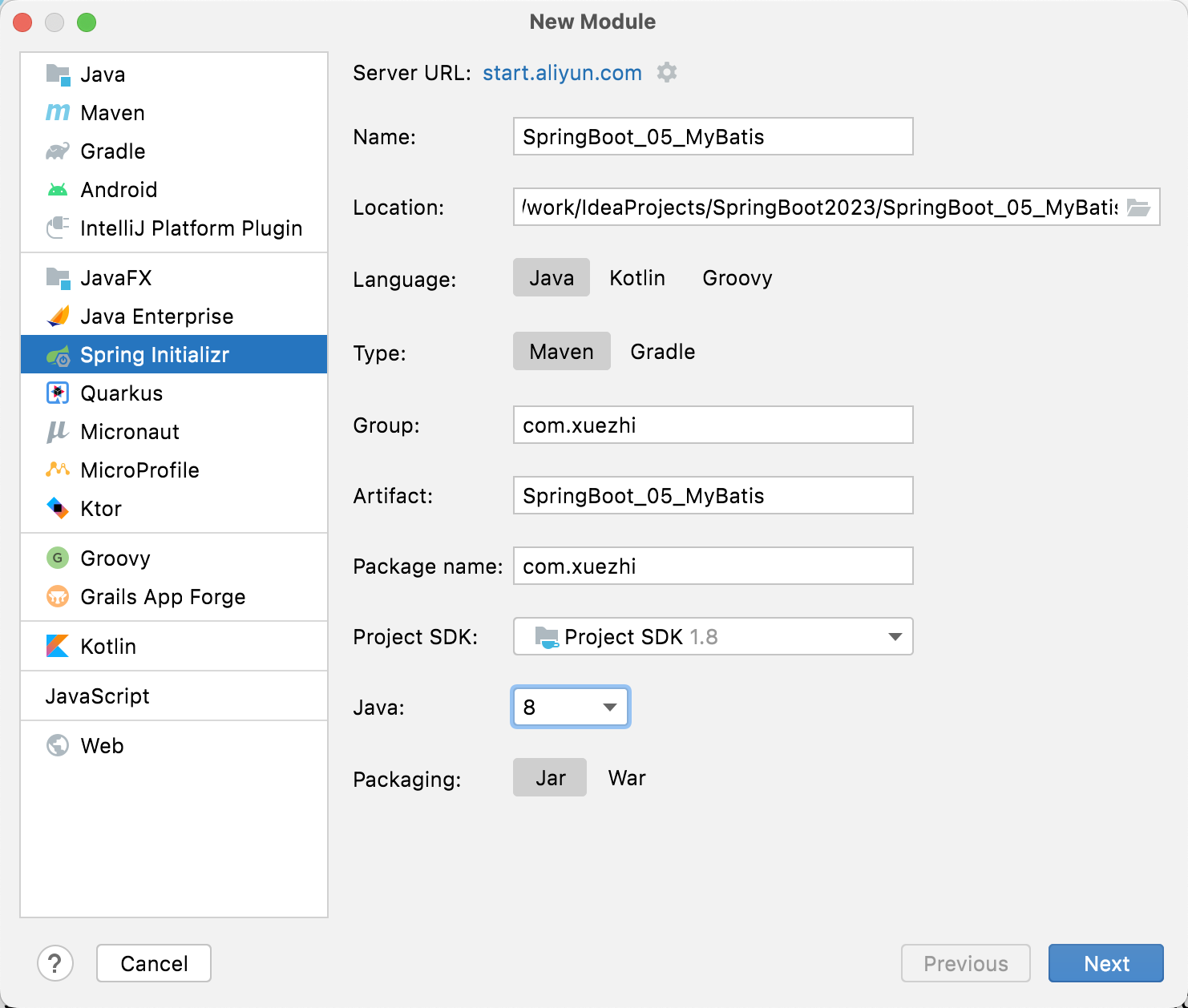Click the Kotlin K icon

[x=58, y=647]
